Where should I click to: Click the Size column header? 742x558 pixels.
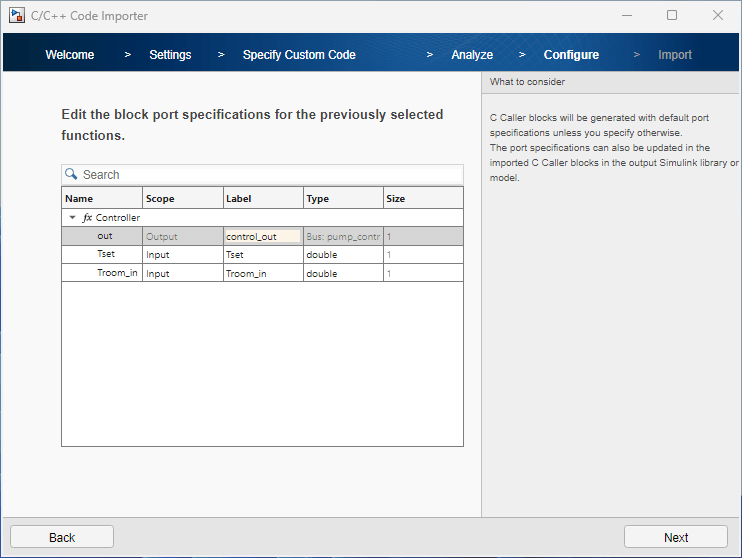(422, 198)
